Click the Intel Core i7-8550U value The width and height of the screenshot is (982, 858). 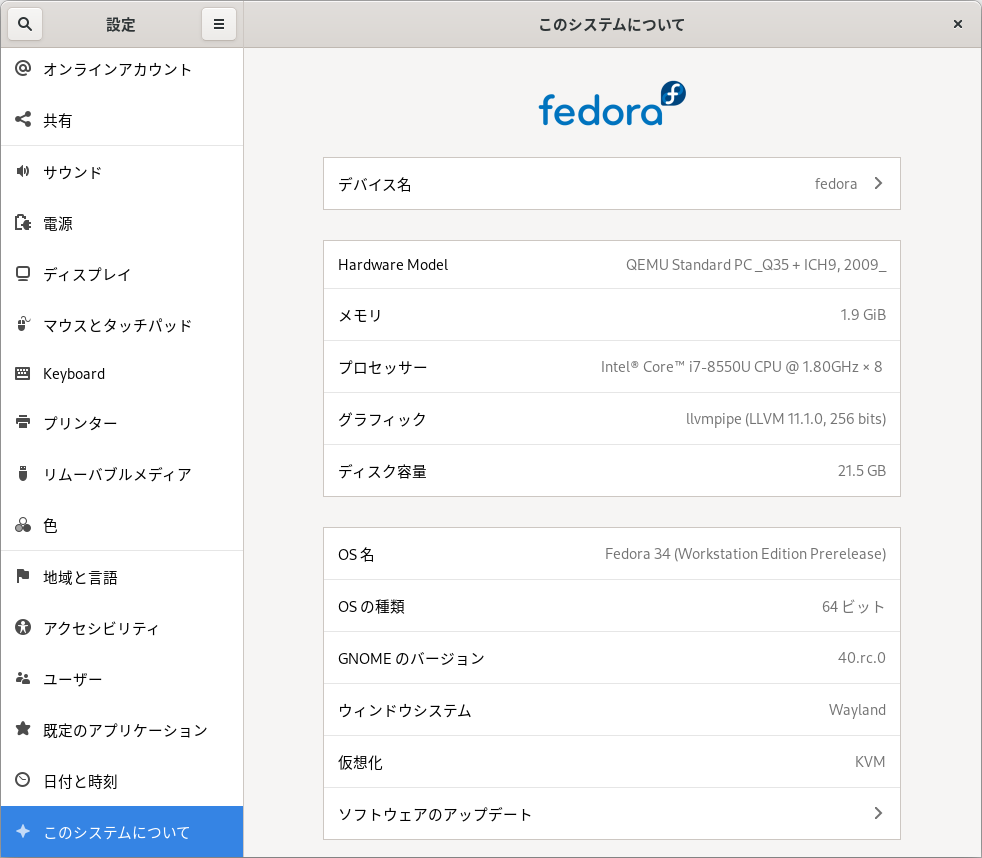coord(742,367)
